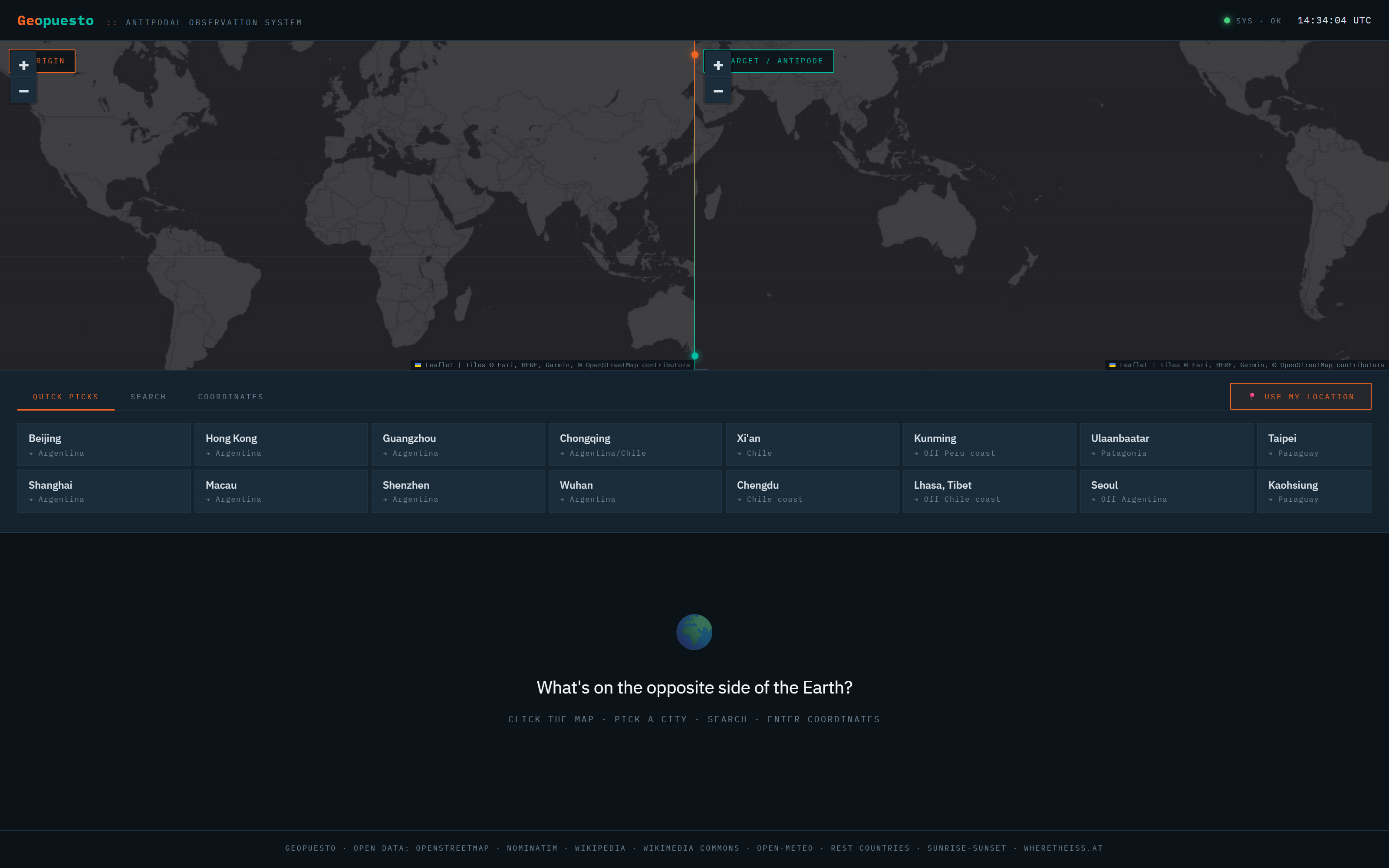Zoom out on the origin map

pyautogui.click(x=23, y=91)
